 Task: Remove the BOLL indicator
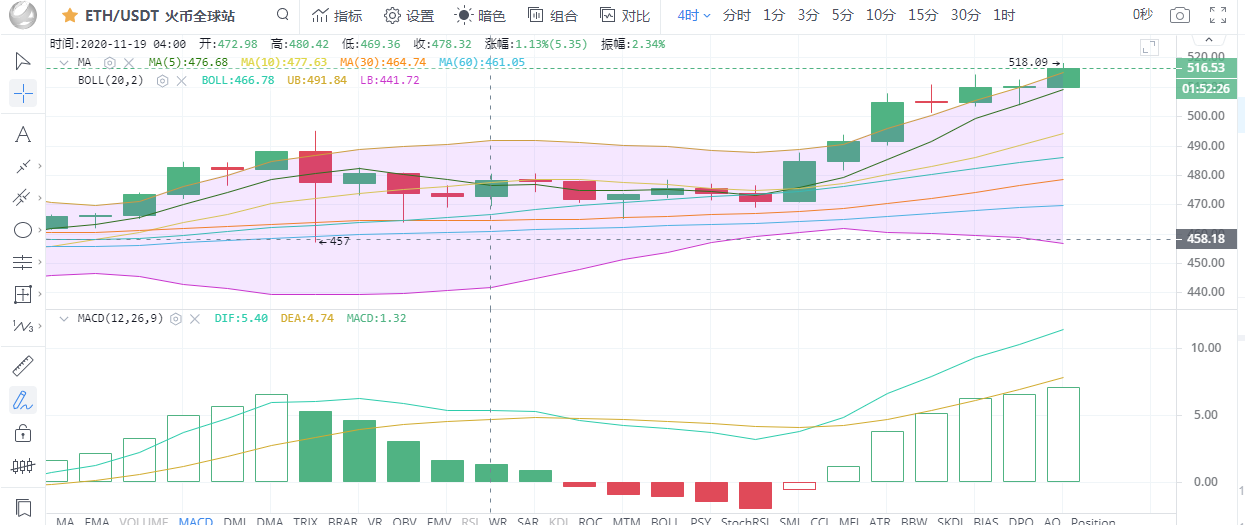pyautogui.click(x=181, y=80)
